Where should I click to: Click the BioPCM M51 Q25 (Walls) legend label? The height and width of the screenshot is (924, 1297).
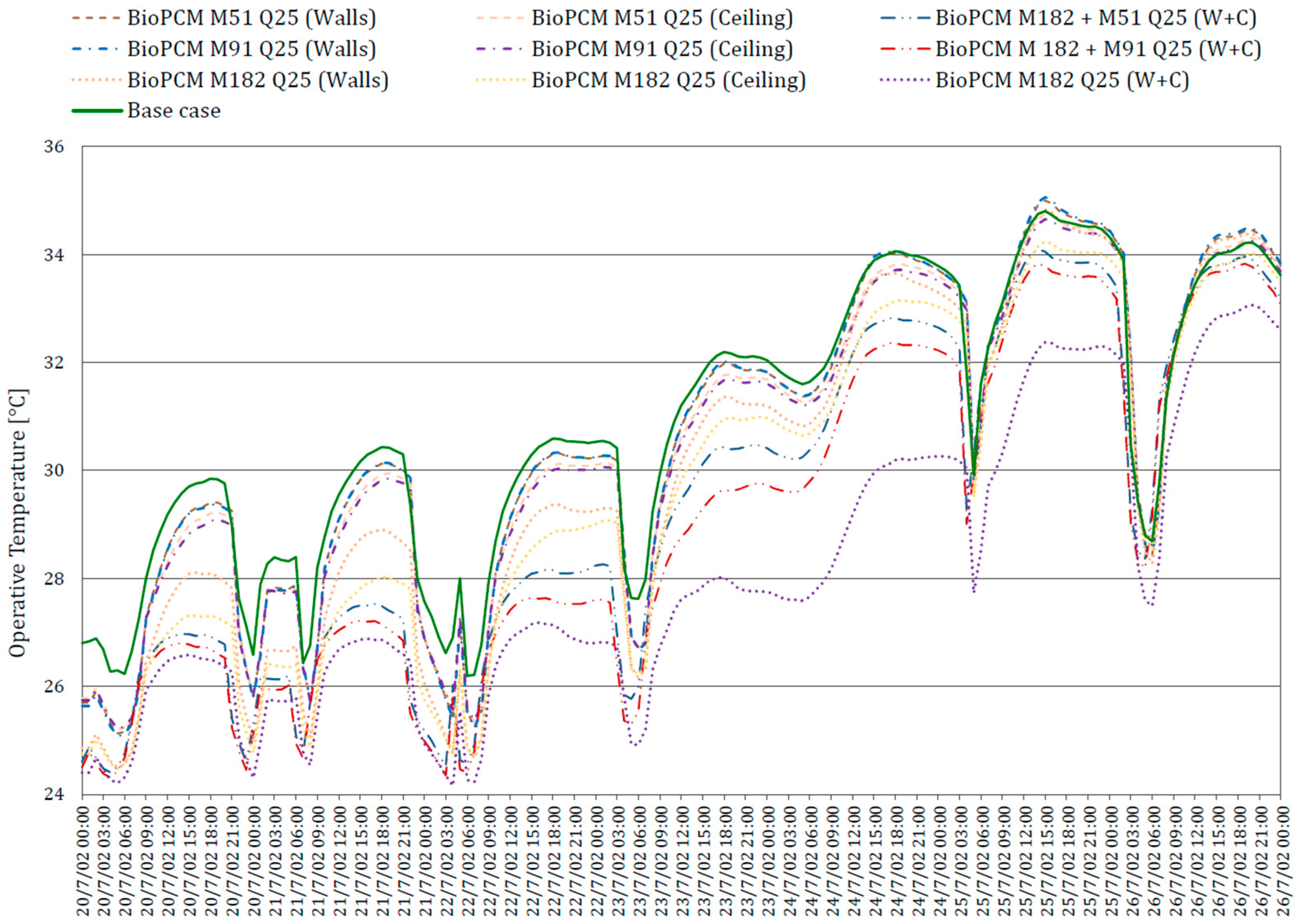(x=251, y=18)
